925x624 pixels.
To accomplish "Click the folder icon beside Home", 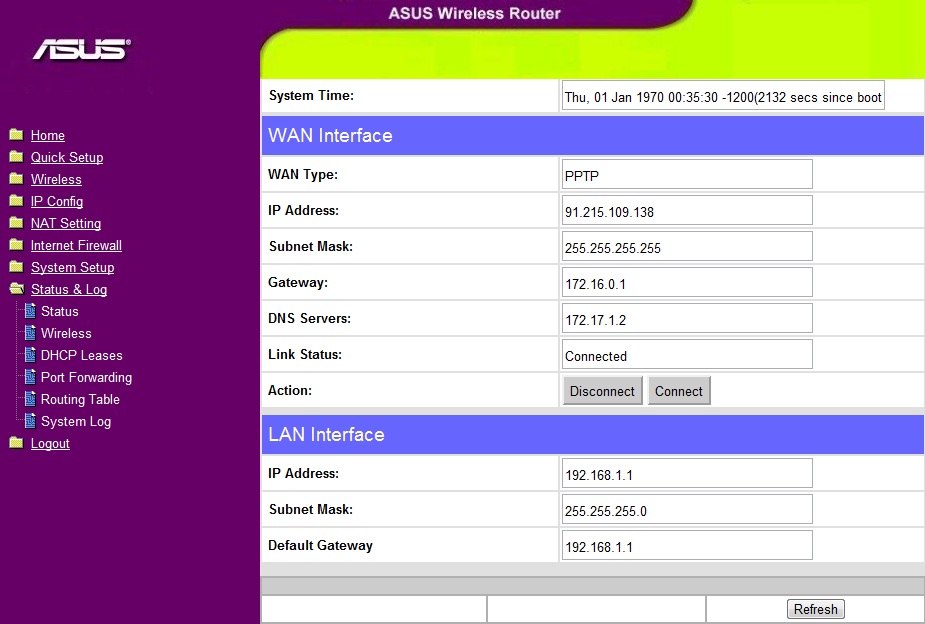I will 17,134.
